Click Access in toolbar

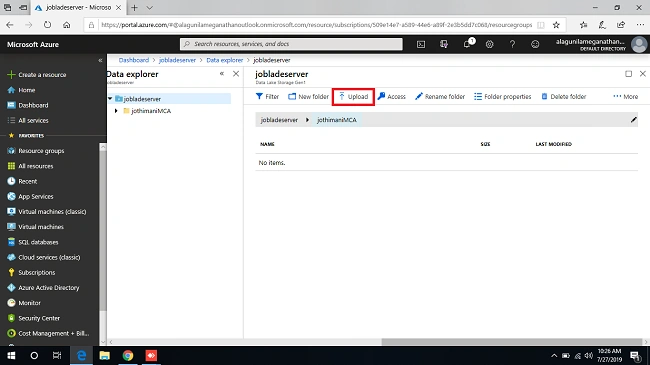pos(392,97)
